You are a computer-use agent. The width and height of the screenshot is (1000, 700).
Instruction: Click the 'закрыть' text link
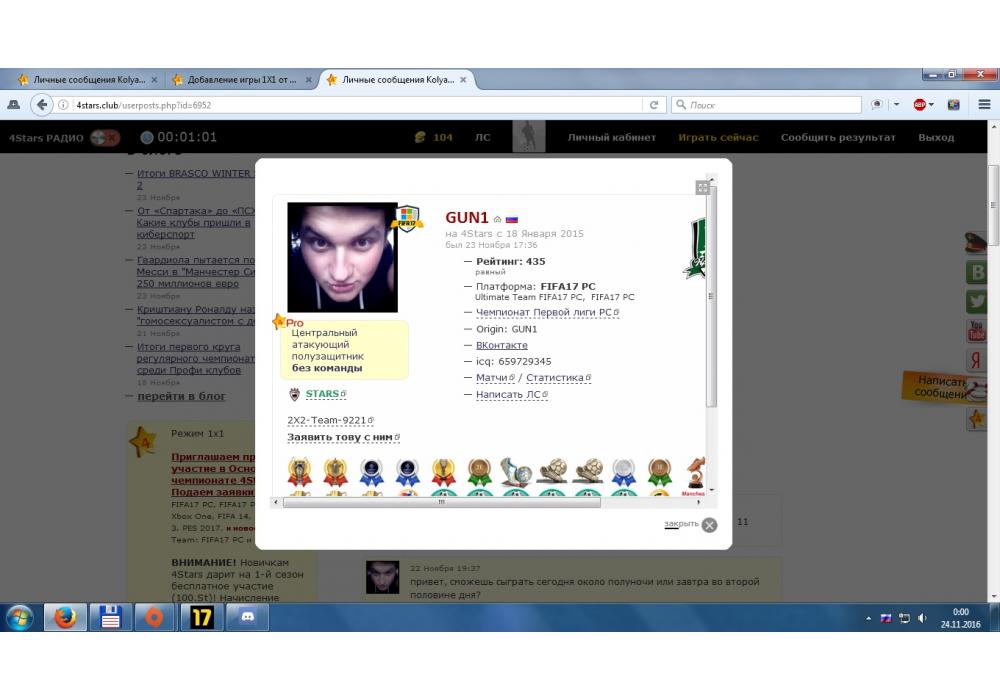[681, 523]
